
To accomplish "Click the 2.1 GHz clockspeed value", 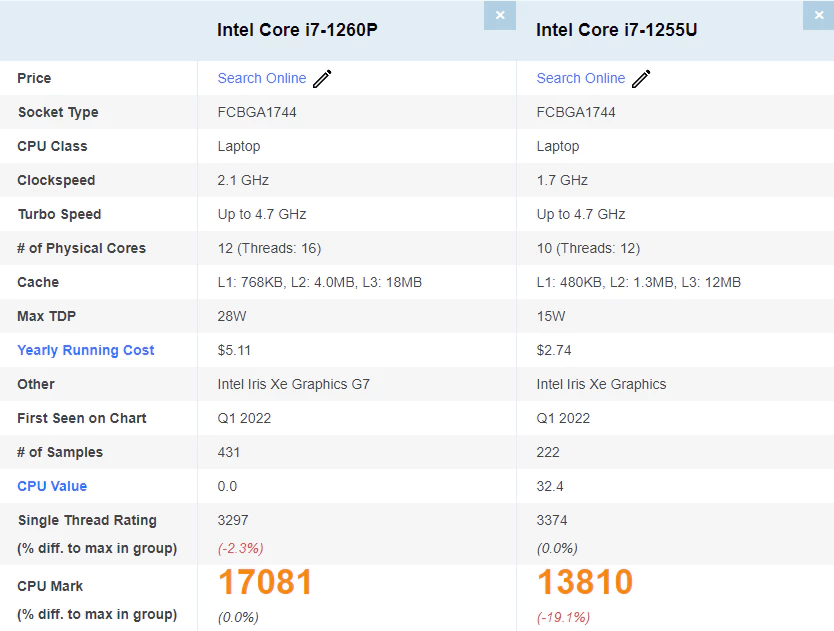I will pyautogui.click(x=243, y=180).
